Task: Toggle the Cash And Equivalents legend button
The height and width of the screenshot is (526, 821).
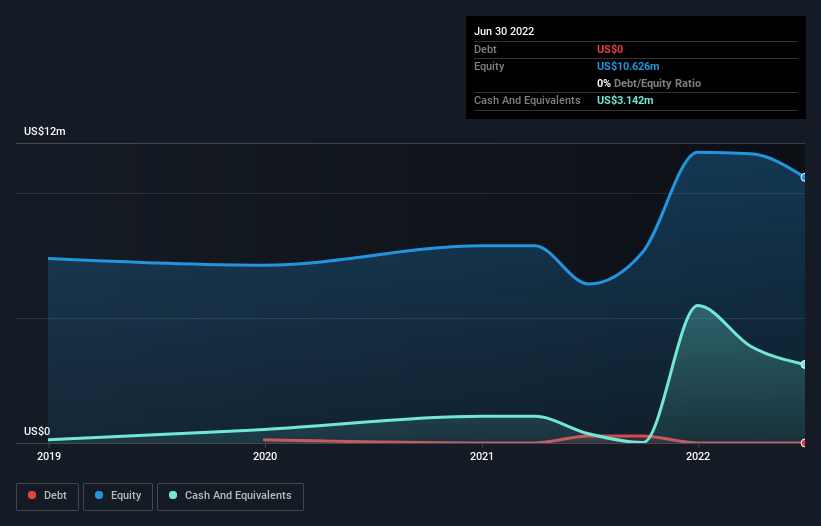Action: coord(230,496)
